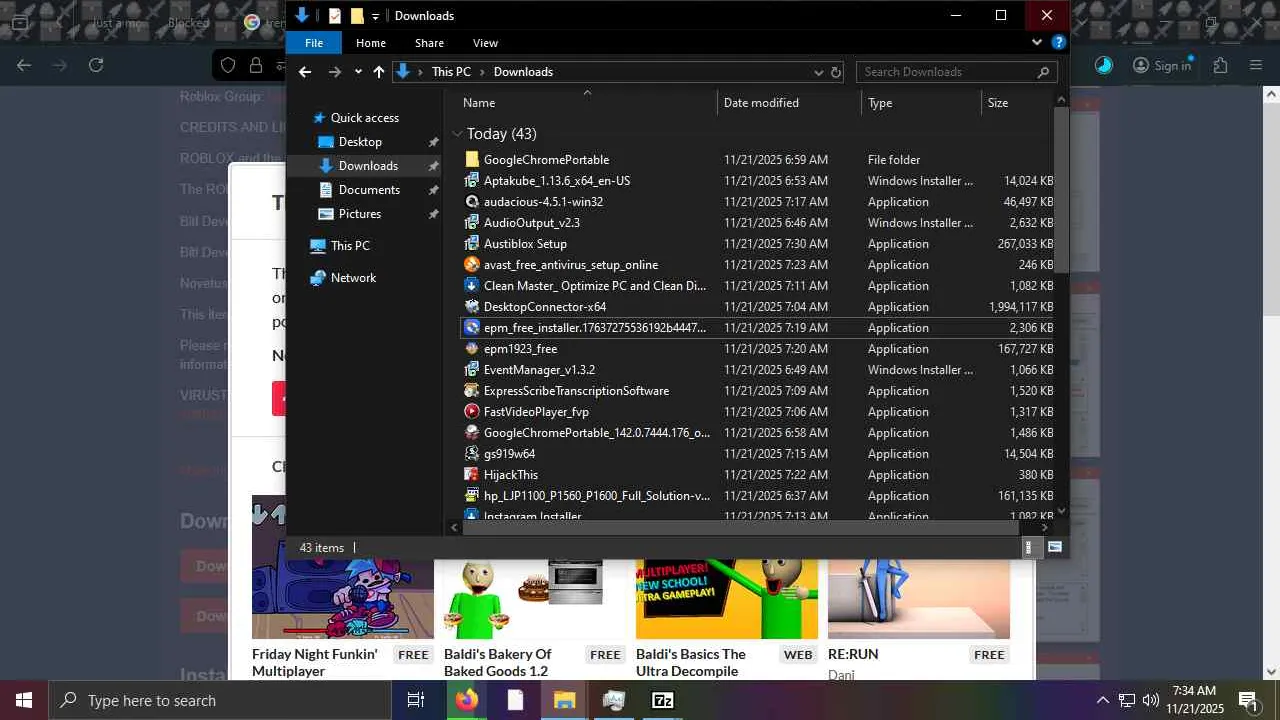
Task: Select the epm_free_installer file icon
Action: pos(473,328)
